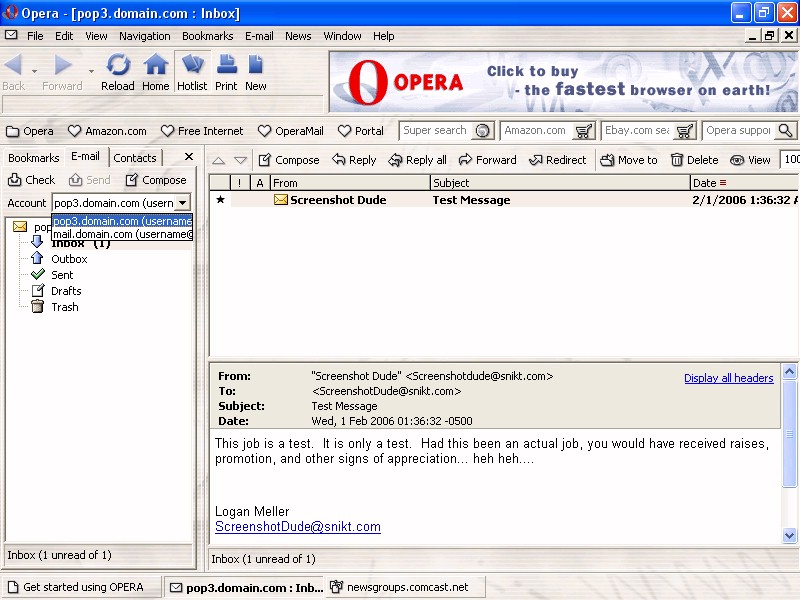Viewport: 800px width, 600px height.
Task: Print the current page
Action: (x=226, y=71)
